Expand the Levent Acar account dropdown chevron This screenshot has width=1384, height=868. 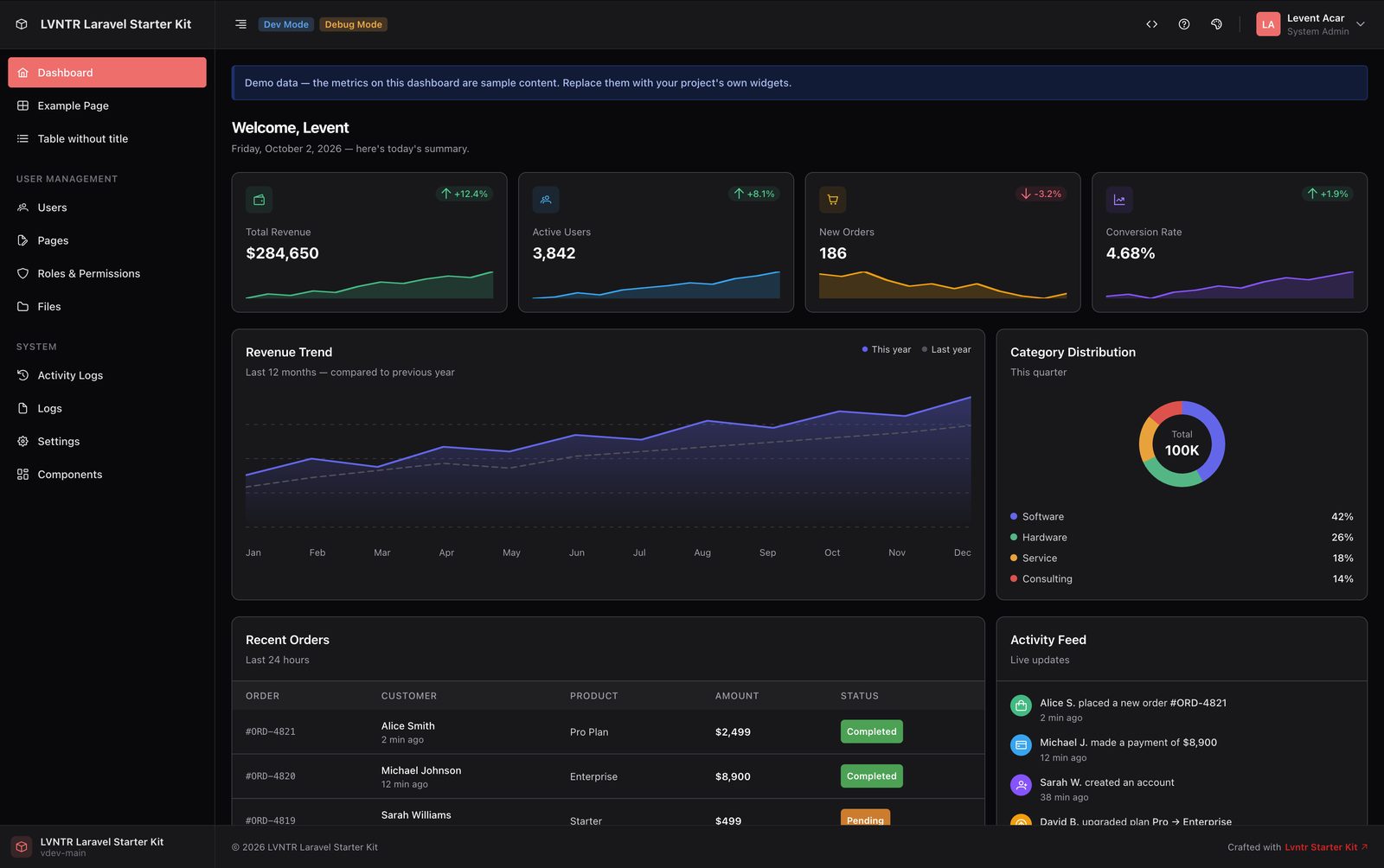[x=1361, y=24]
